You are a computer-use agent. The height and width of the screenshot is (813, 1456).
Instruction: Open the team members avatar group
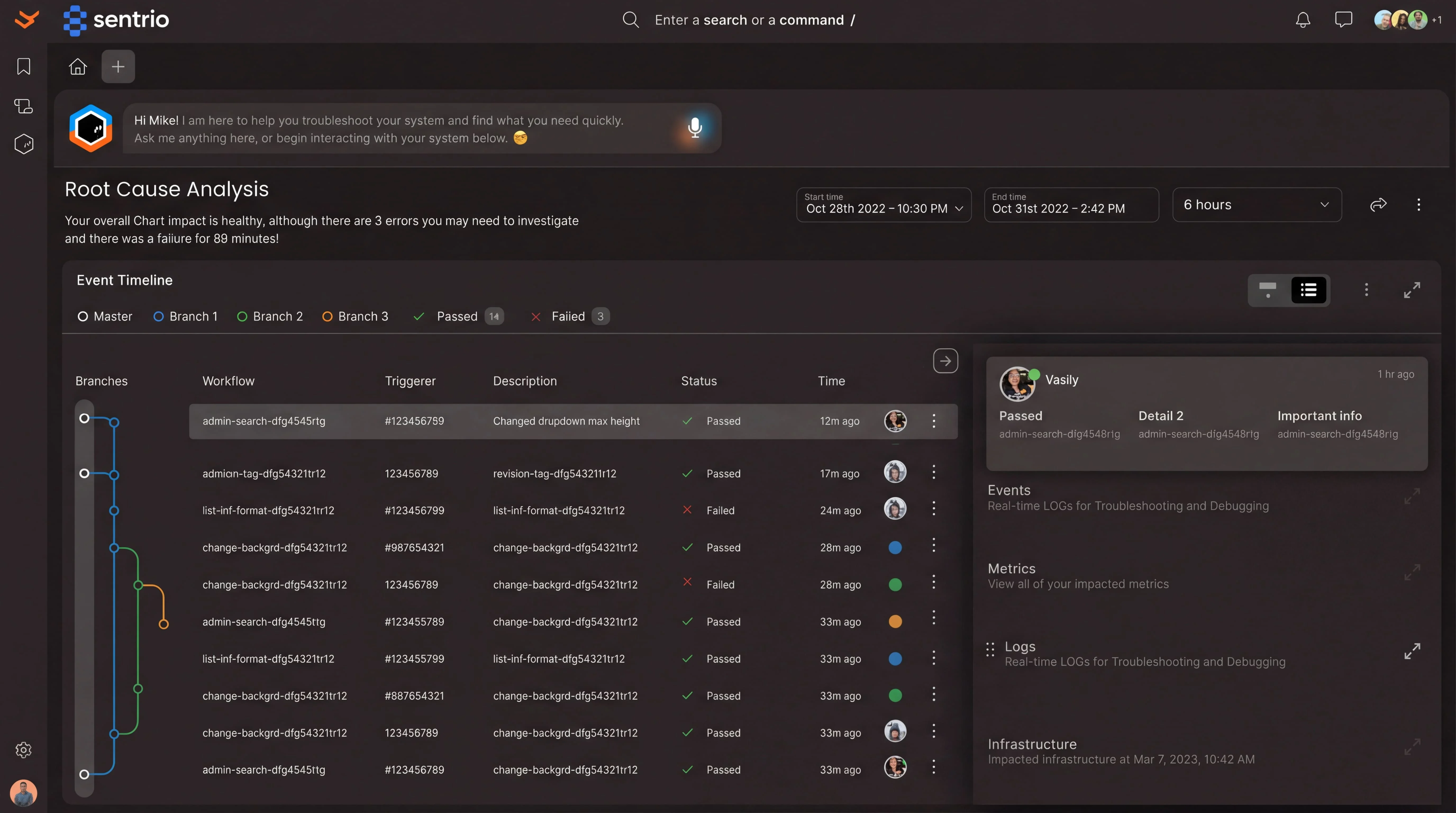(1407, 20)
